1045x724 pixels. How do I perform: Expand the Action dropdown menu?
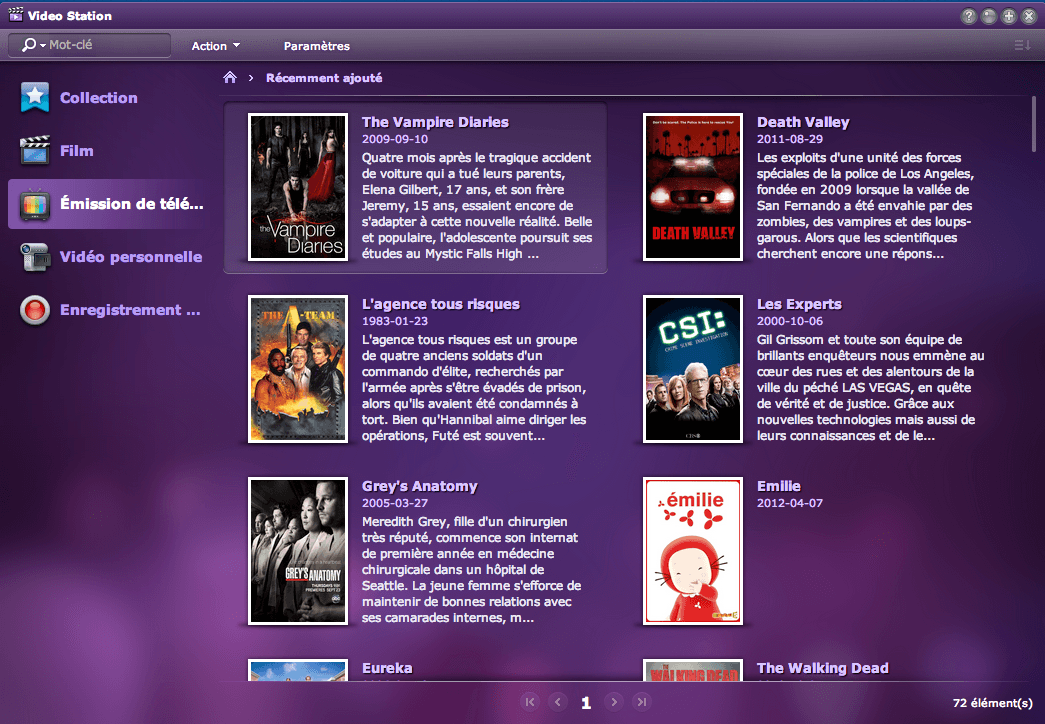[215, 45]
